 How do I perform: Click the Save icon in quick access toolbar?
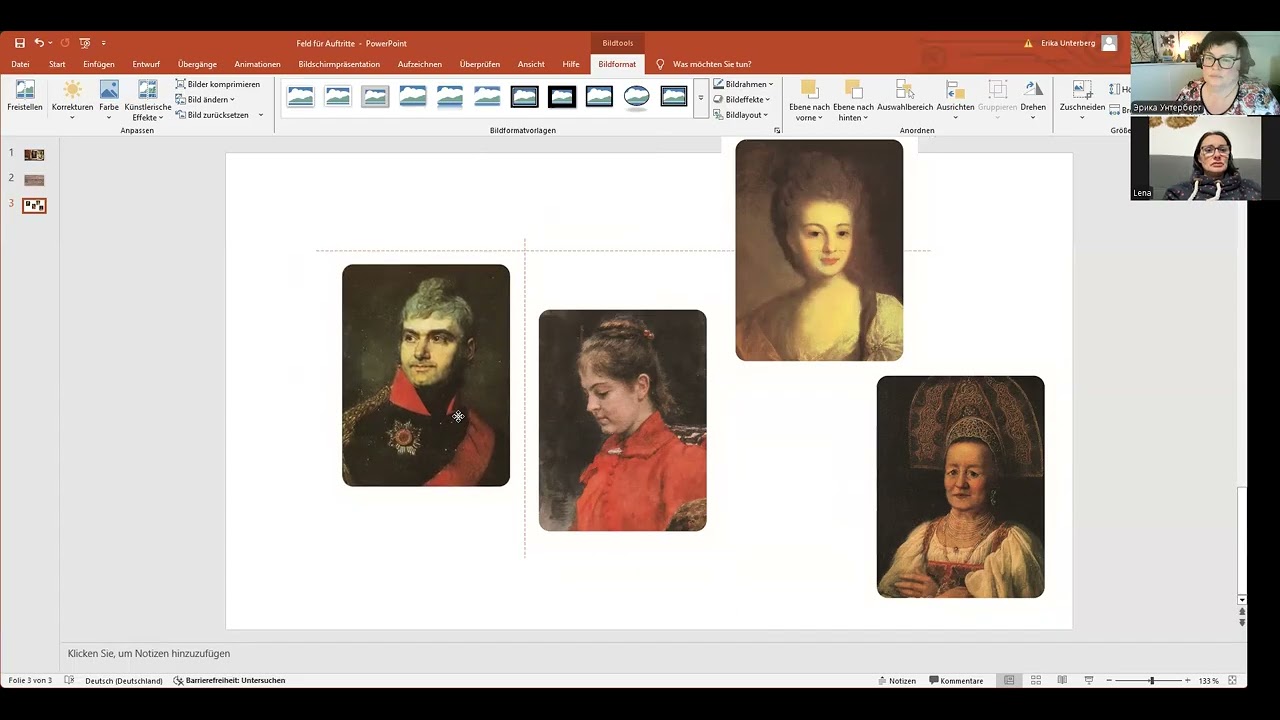point(20,43)
